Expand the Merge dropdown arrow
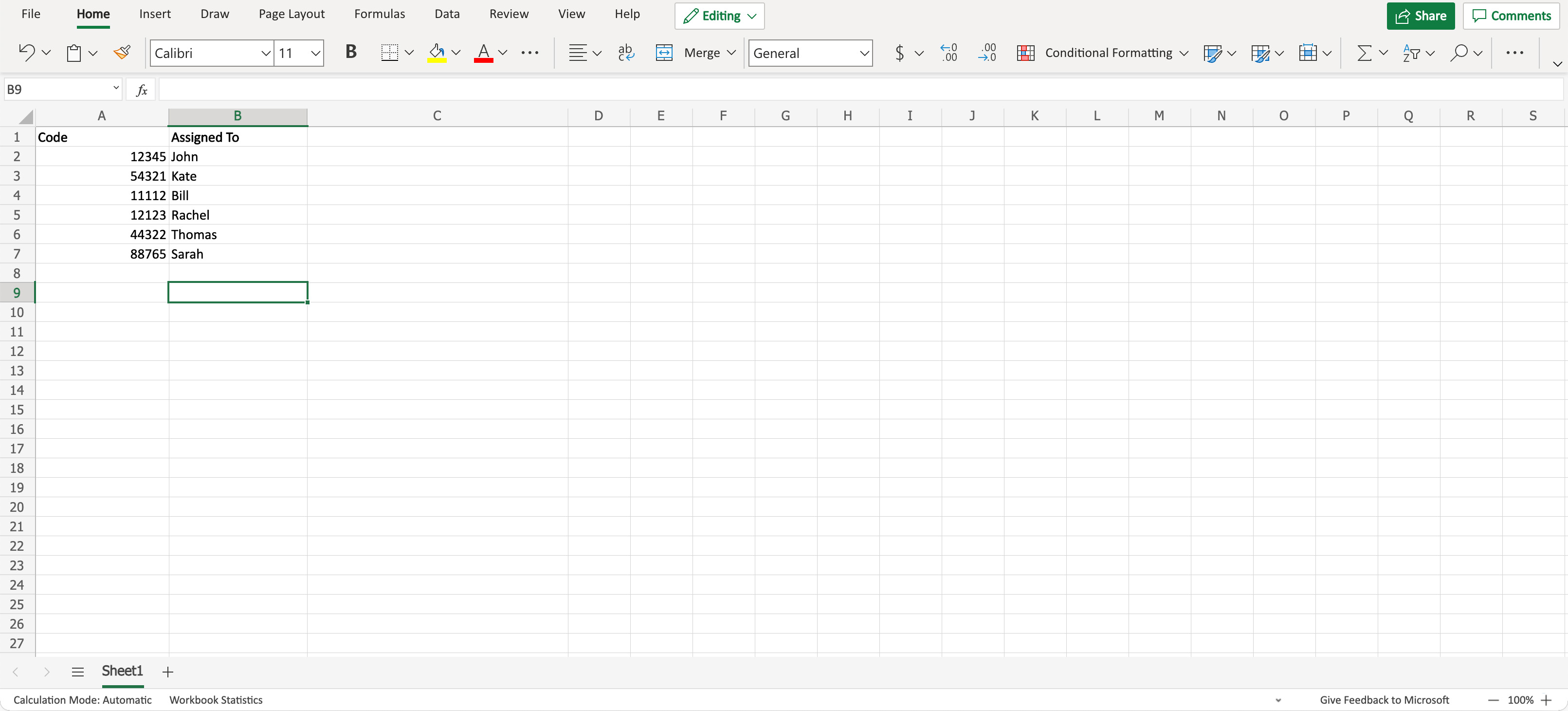1568x711 pixels. pos(731,53)
